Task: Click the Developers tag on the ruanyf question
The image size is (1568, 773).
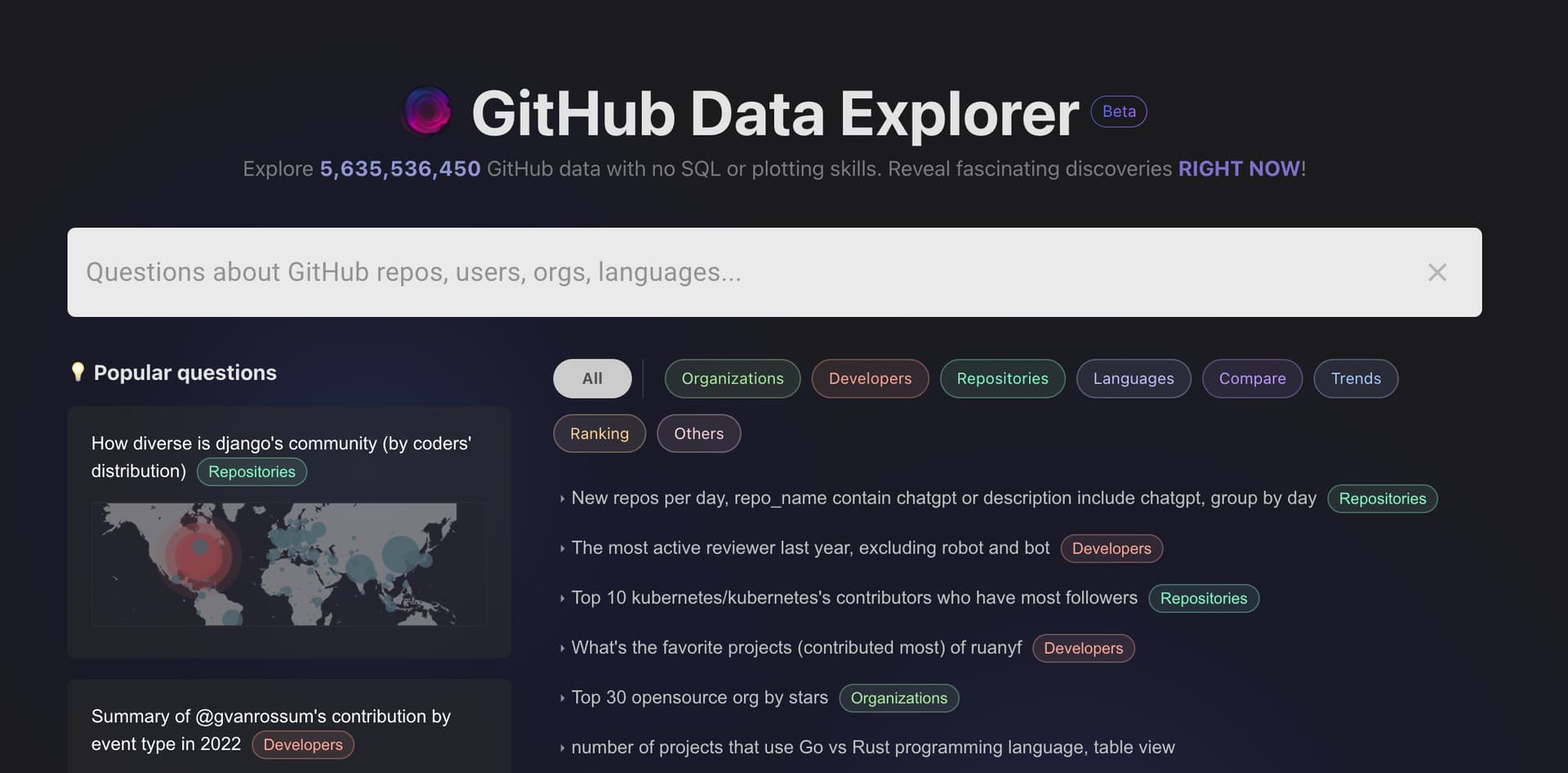Action: [x=1084, y=648]
